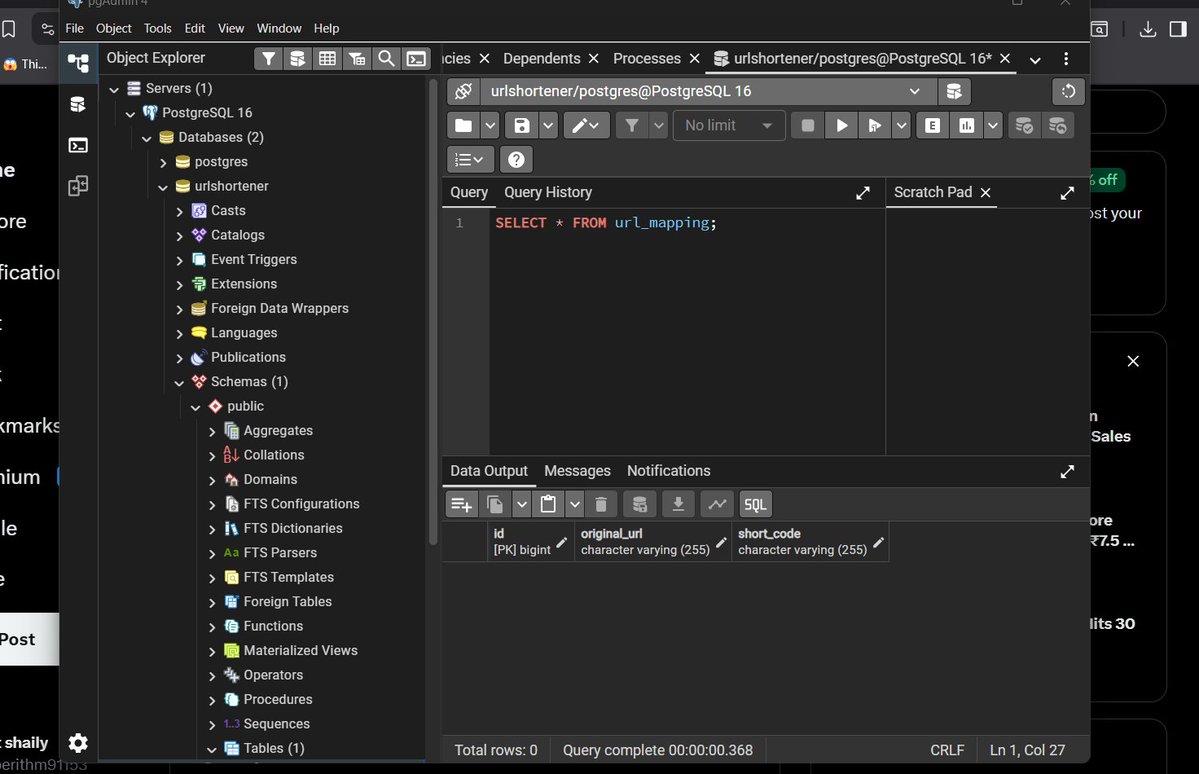Image resolution: width=1199 pixels, height=774 pixels.
Task: Open settings gear in left sidebar
Action: click(x=78, y=742)
